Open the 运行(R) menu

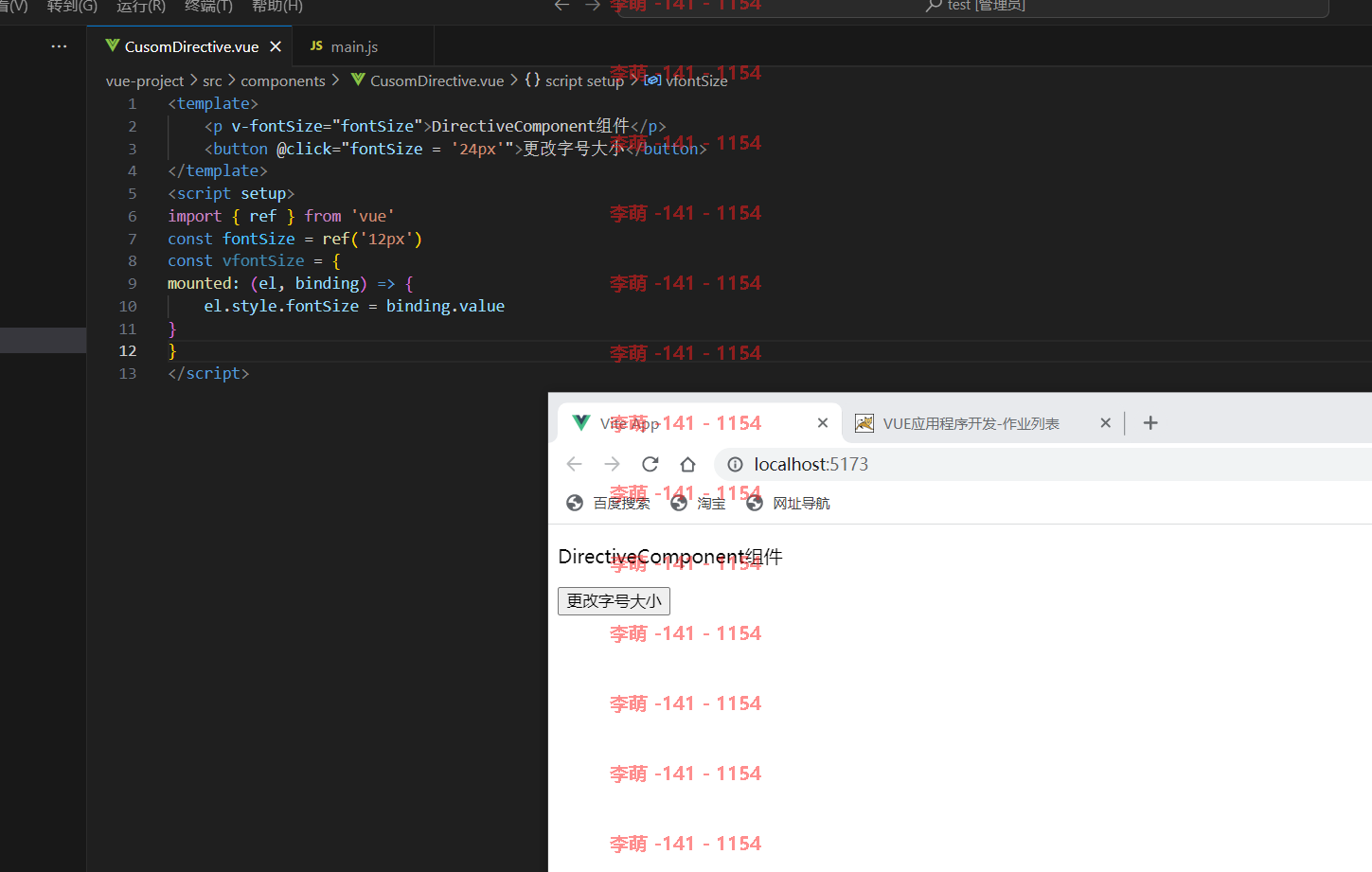click(x=141, y=6)
